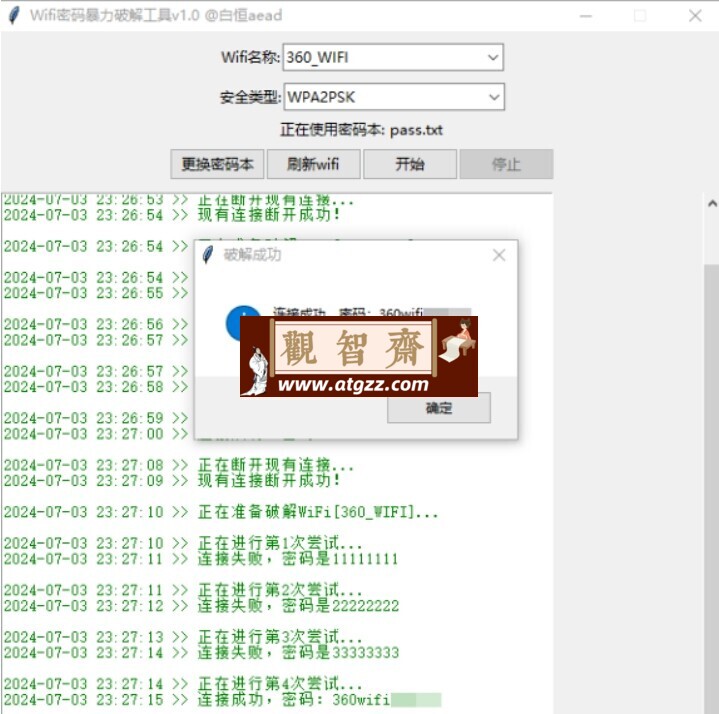
Task: Click the feather icon in 破解成功 dialog
Action: tap(208, 255)
